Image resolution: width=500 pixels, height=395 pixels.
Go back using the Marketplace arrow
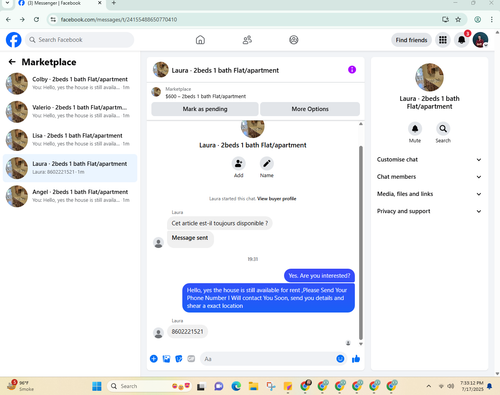click(x=12, y=62)
